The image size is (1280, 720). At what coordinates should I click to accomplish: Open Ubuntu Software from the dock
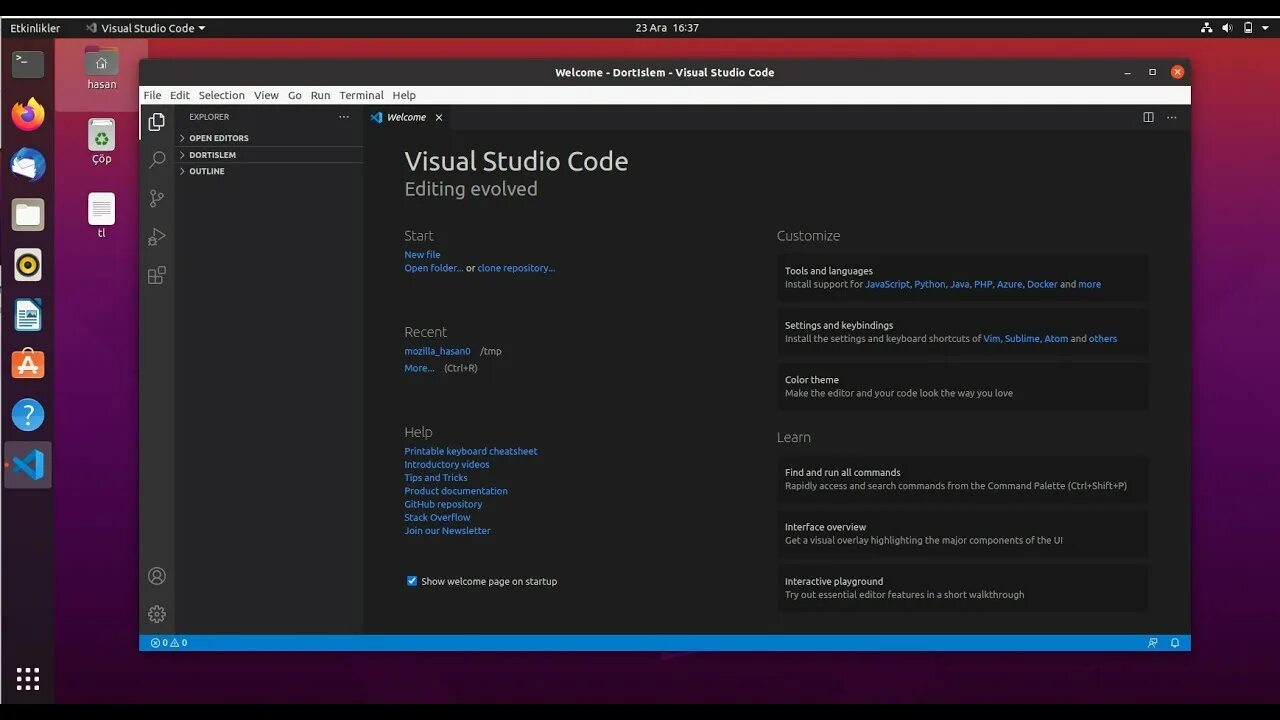coord(28,365)
